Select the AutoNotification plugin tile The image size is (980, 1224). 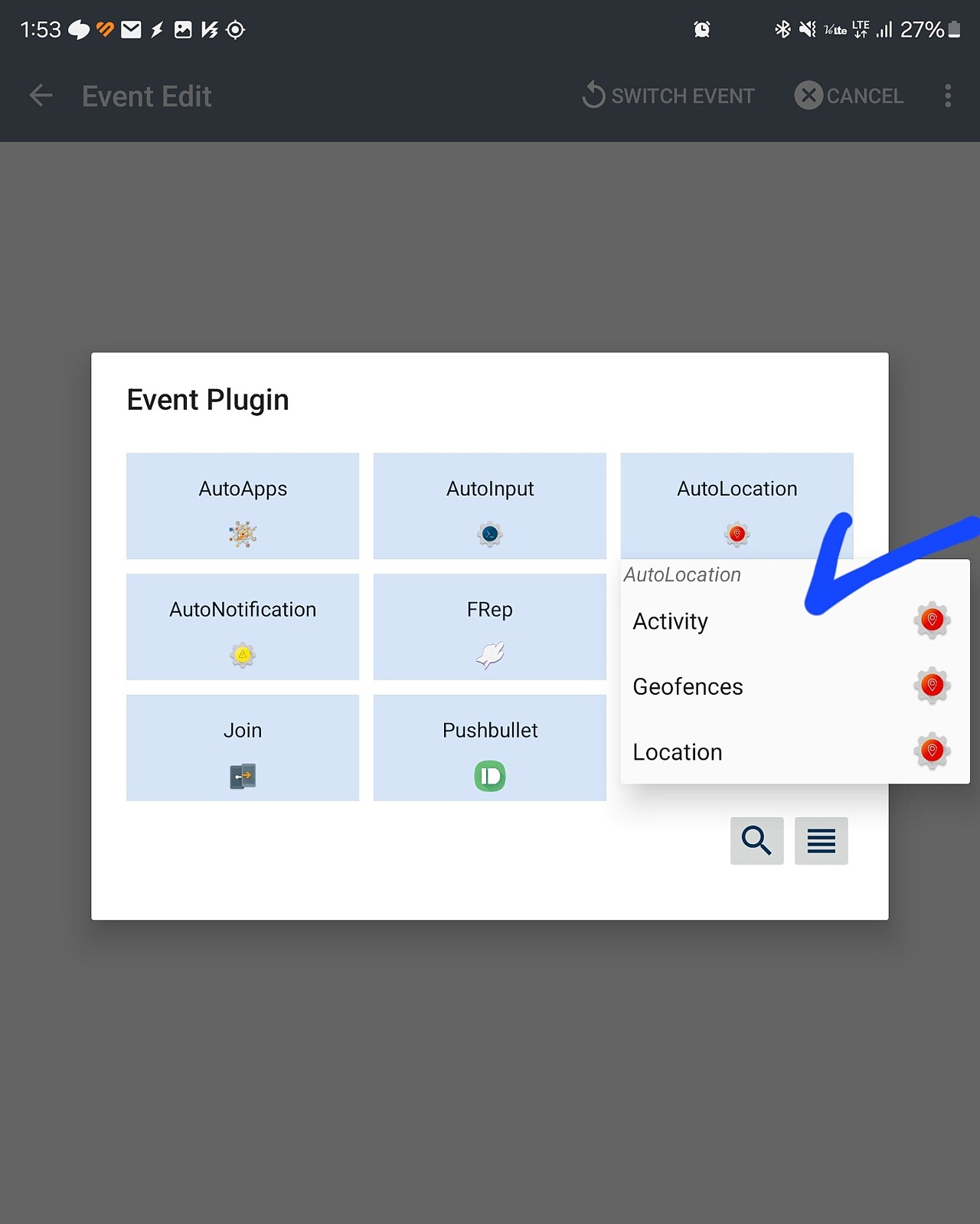coord(243,627)
